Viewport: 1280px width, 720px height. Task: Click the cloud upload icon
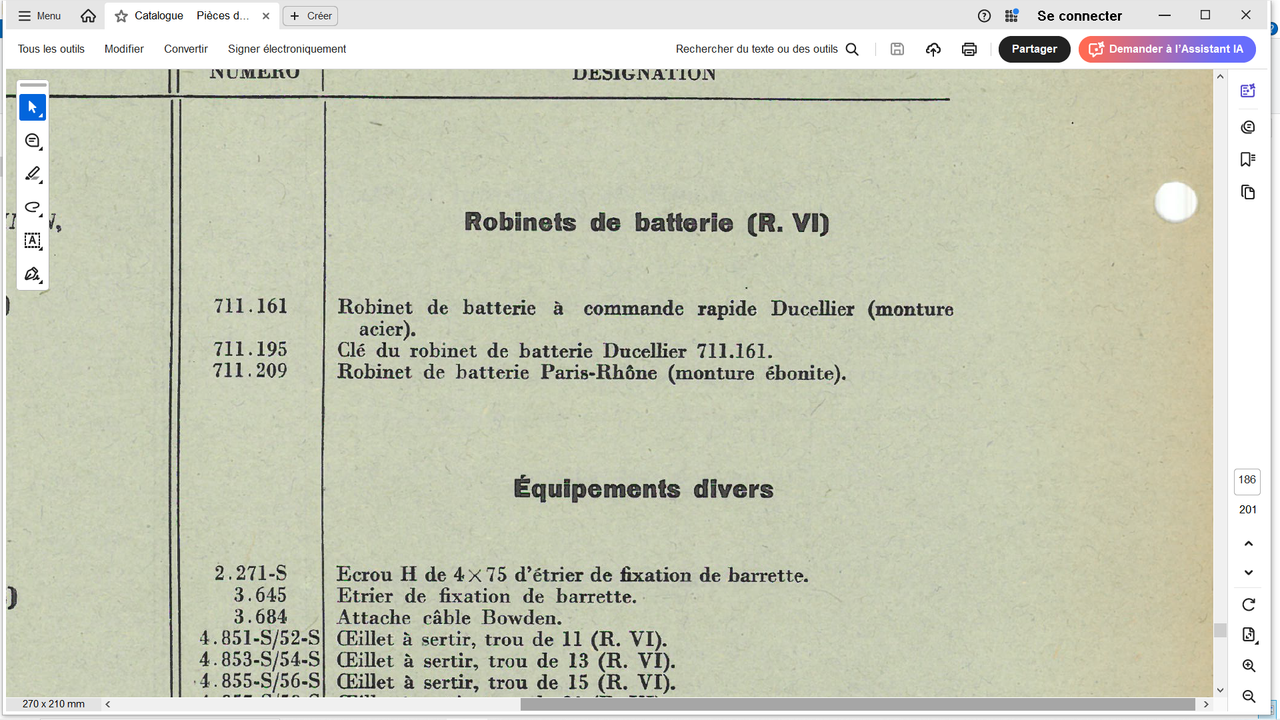pyautogui.click(x=933, y=49)
